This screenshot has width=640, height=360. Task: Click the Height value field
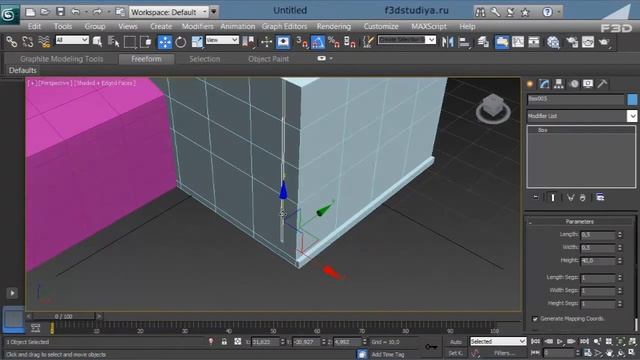click(x=598, y=261)
